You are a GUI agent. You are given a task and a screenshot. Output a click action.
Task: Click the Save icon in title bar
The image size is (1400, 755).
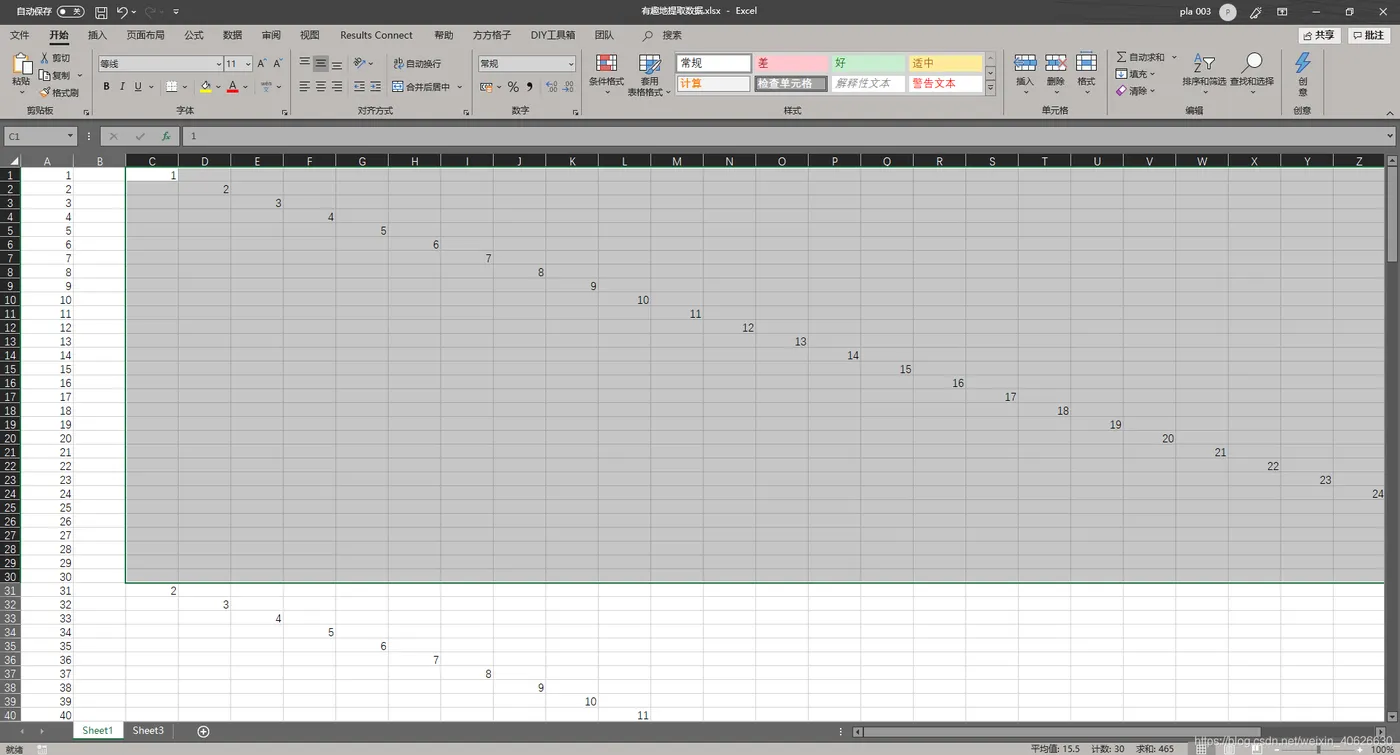pyautogui.click(x=101, y=12)
